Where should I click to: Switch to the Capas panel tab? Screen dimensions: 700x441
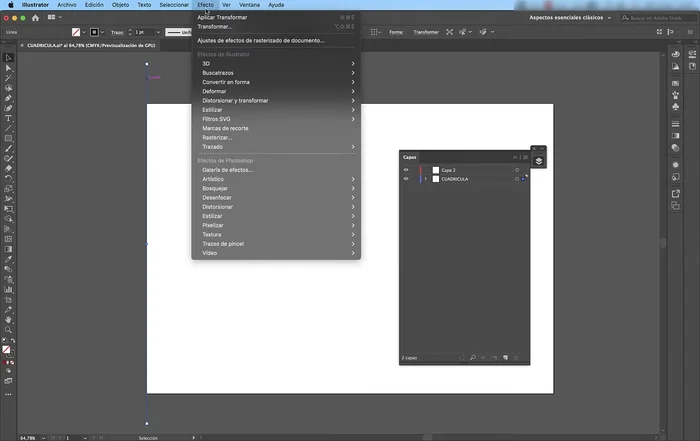tap(409, 157)
